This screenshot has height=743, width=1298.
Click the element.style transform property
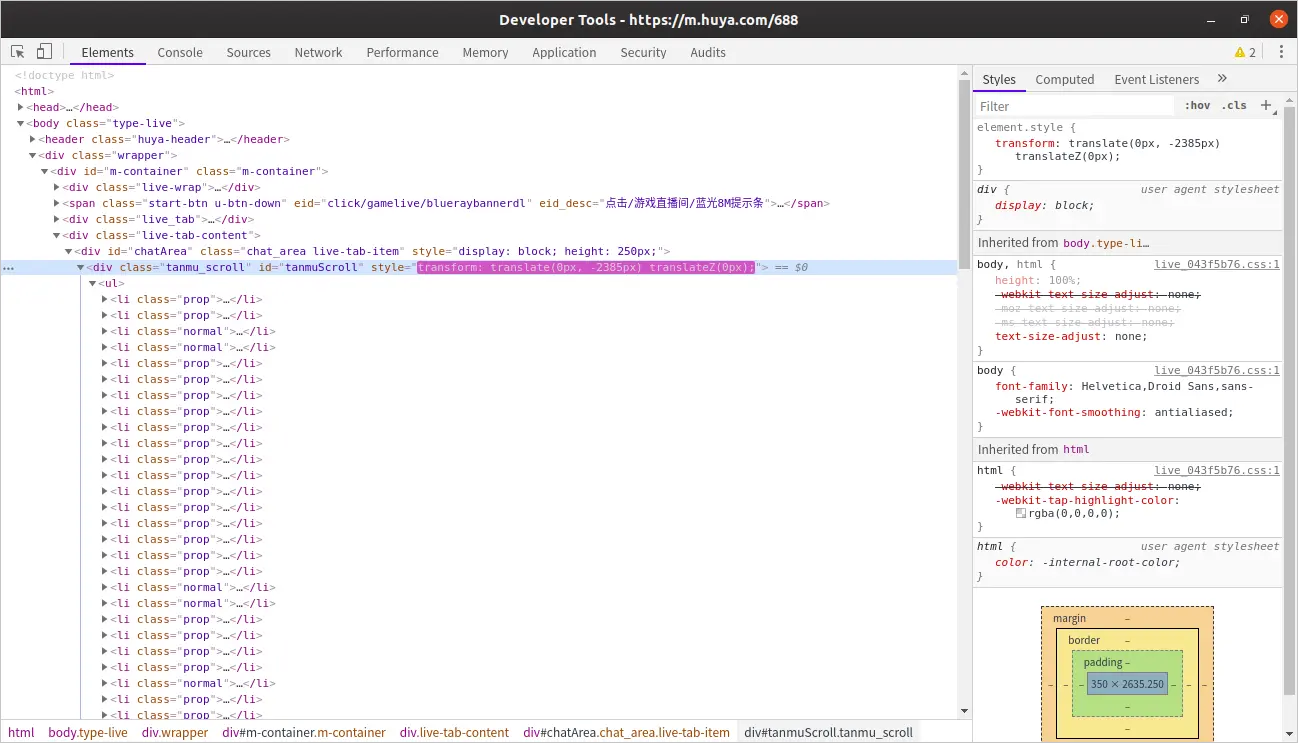1025,143
